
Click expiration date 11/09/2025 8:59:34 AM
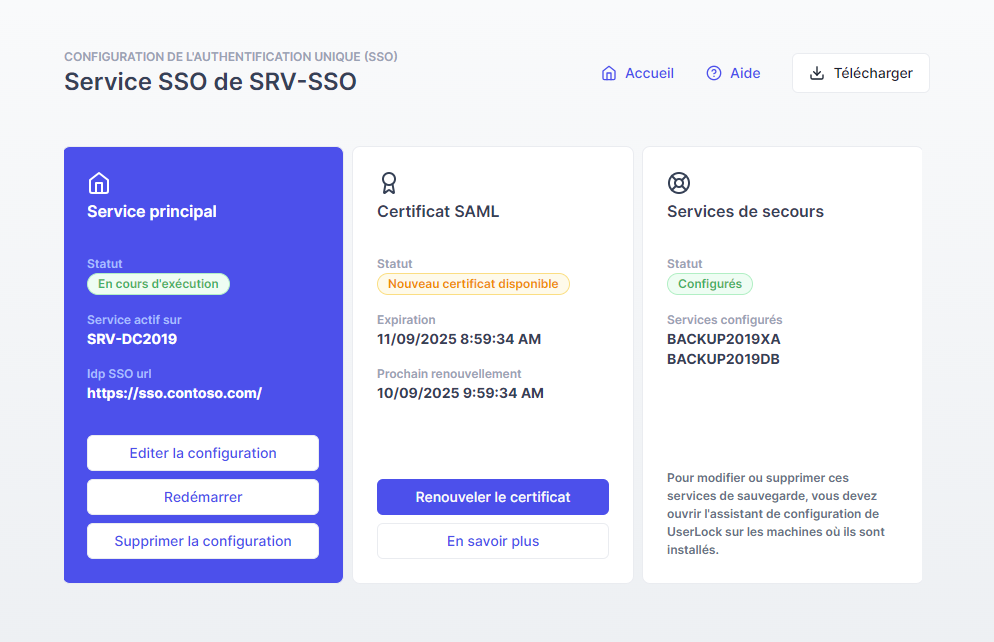(459, 339)
